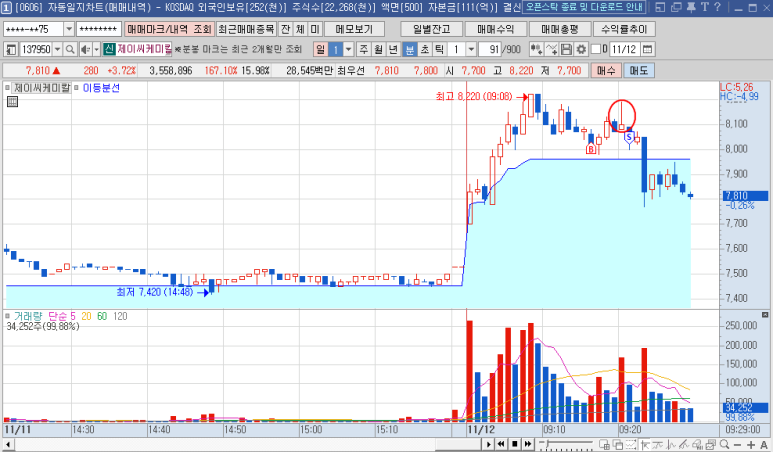This screenshot has height=452, width=773.
Task: Click the speaker sound icon
Action: pos(85,49)
